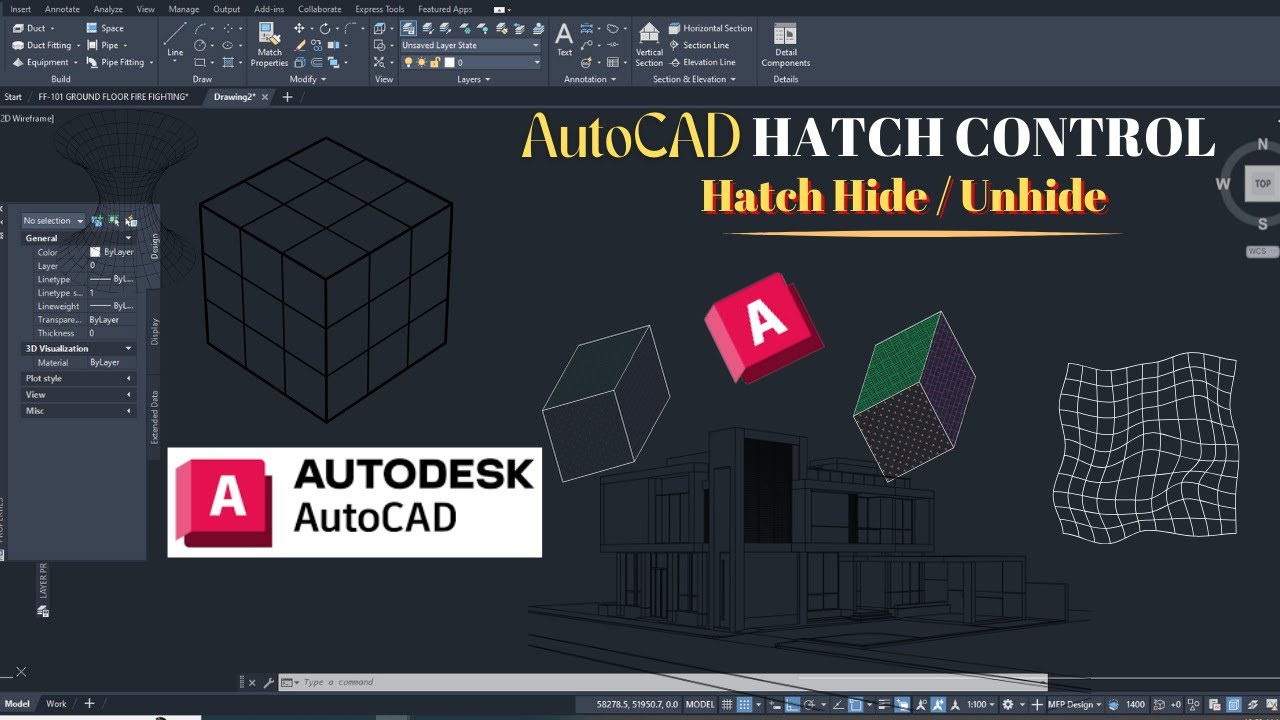The height and width of the screenshot is (720, 1280).
Task: Switch to the Manage ribbon tab
Action: coord(184,9)
